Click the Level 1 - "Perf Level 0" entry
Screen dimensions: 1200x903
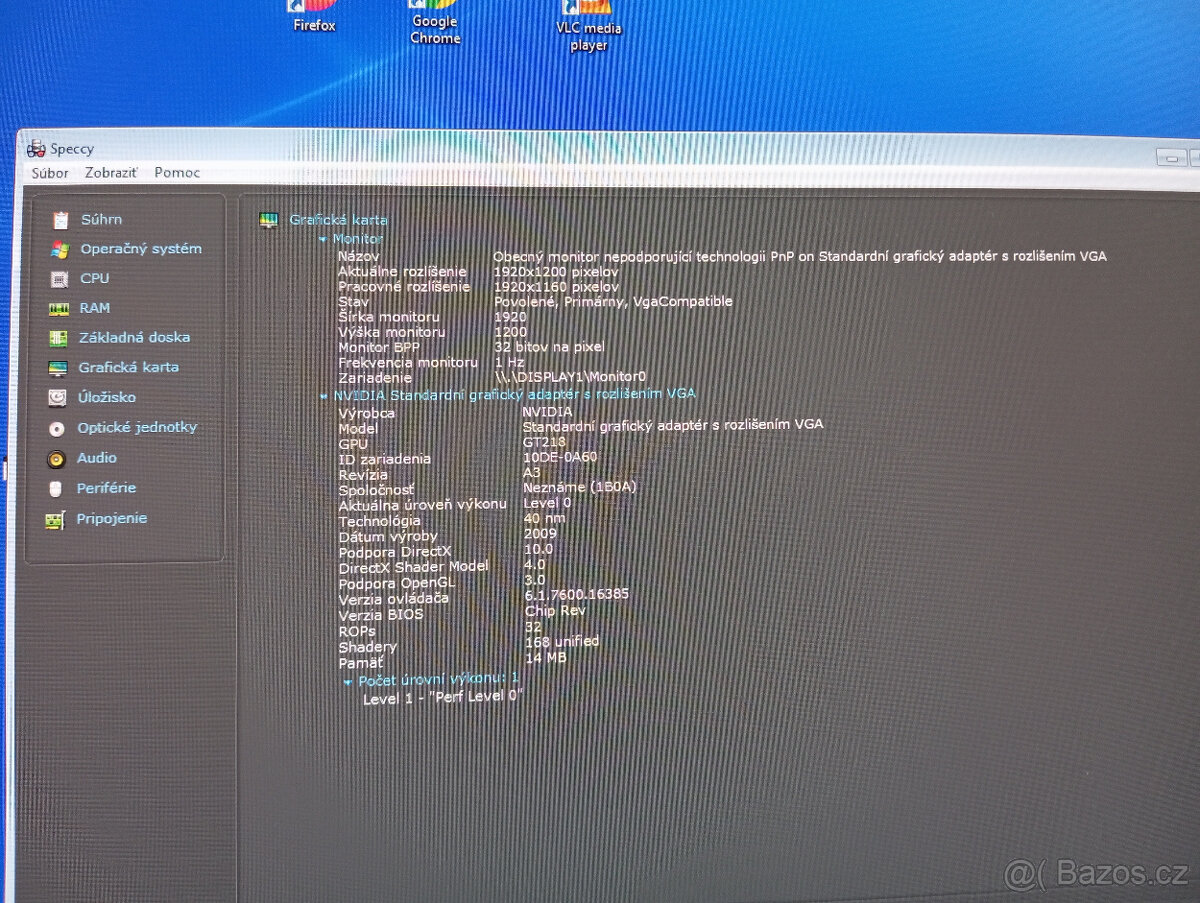[443, 697]
